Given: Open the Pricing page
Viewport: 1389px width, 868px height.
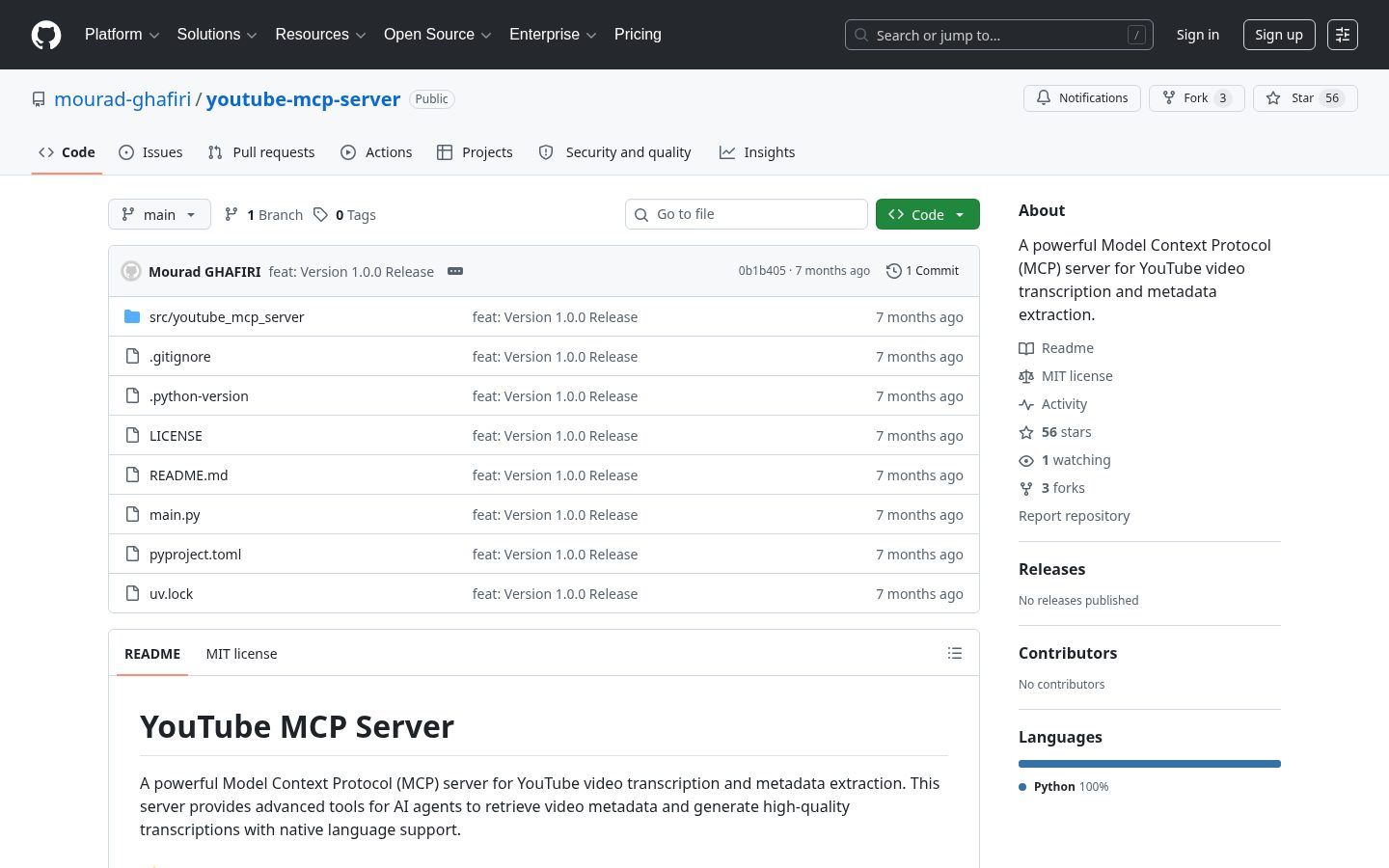Looking at the screenshot, I should [638, 35].
